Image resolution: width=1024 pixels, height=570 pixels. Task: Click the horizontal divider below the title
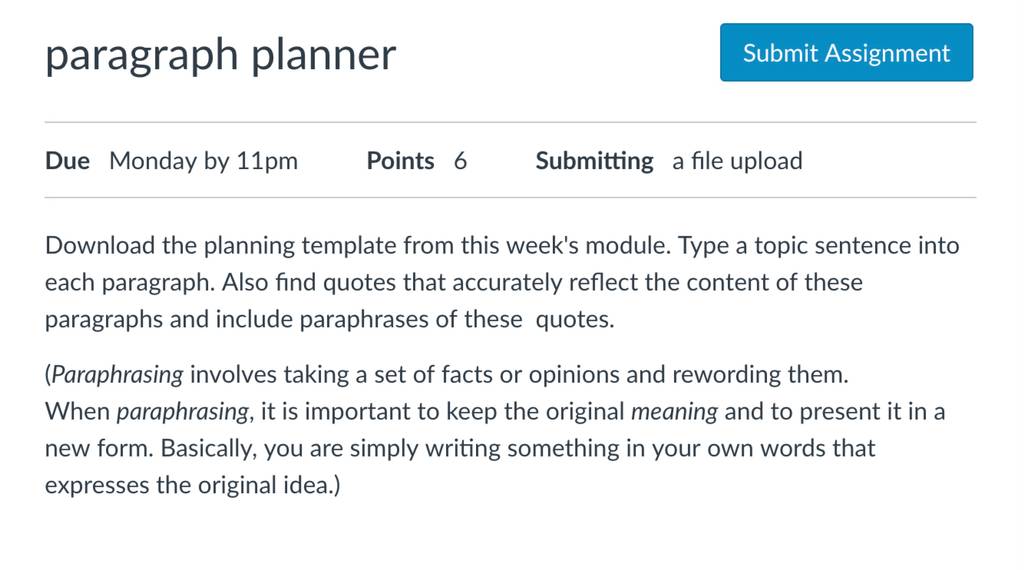point(510,122)
